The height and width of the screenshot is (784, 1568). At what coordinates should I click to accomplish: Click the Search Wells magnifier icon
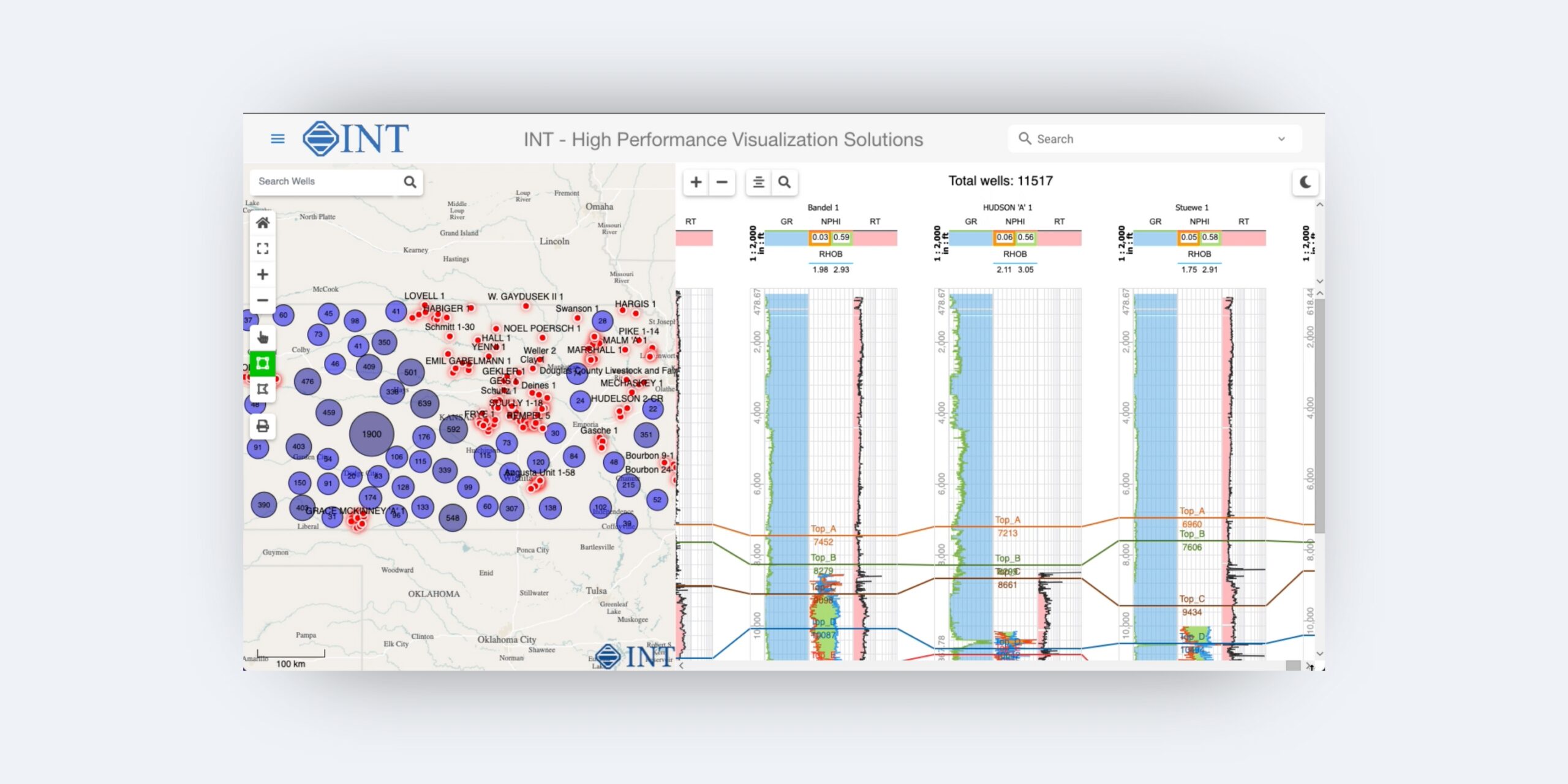(x=410, y=182)
